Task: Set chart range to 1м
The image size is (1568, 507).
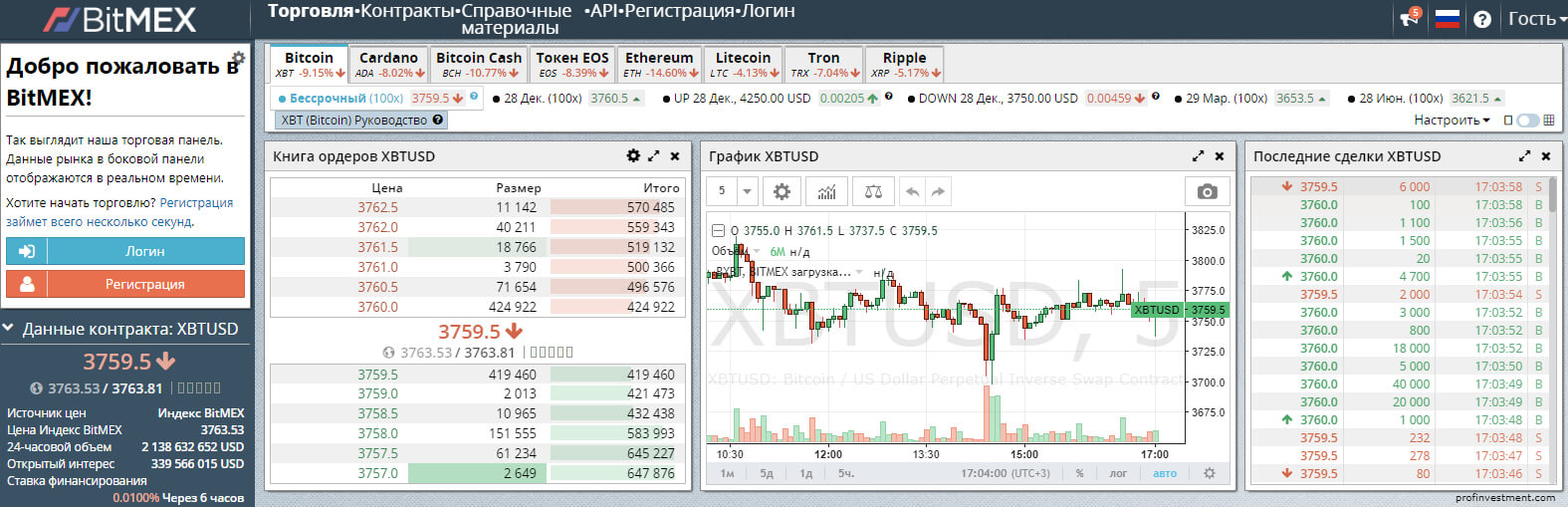Action: point(728,473)
